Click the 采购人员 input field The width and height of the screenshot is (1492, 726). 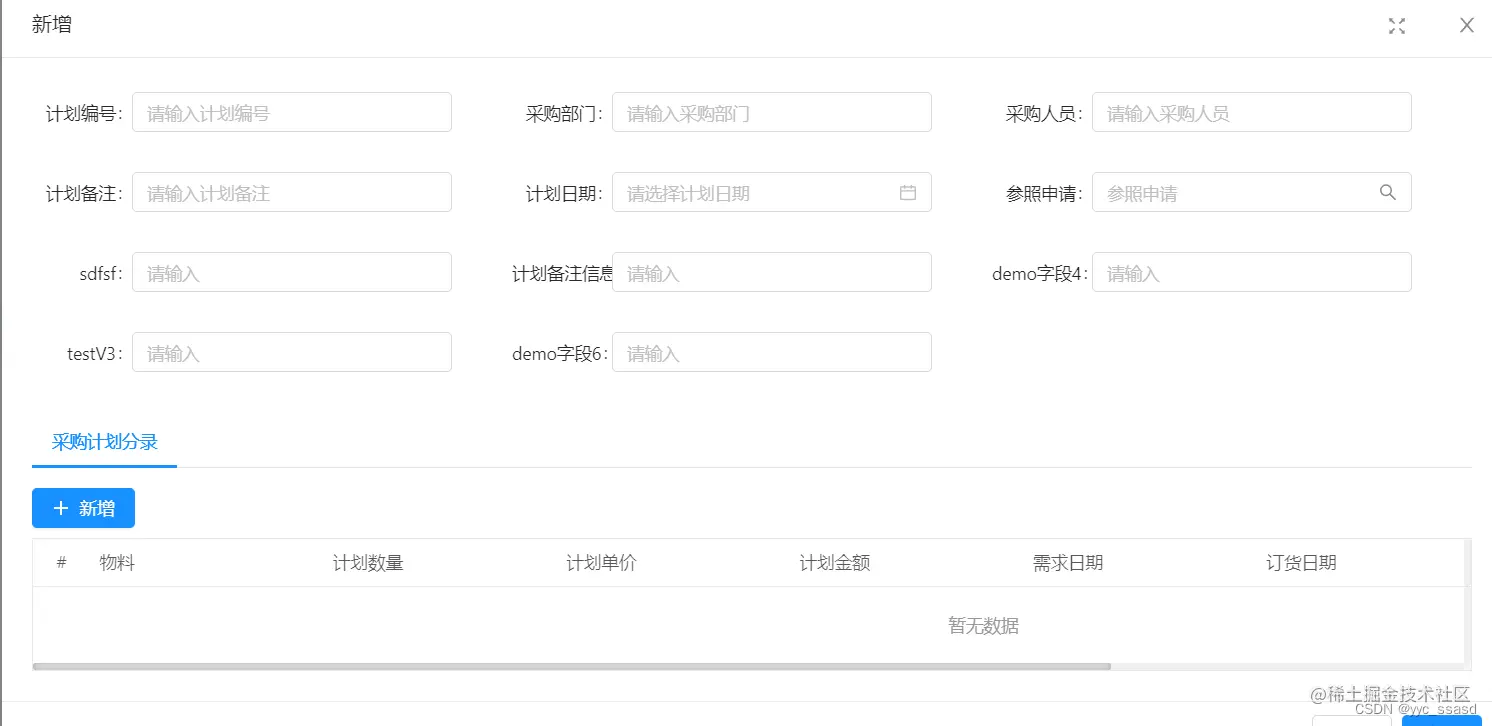click(1252, 112)
